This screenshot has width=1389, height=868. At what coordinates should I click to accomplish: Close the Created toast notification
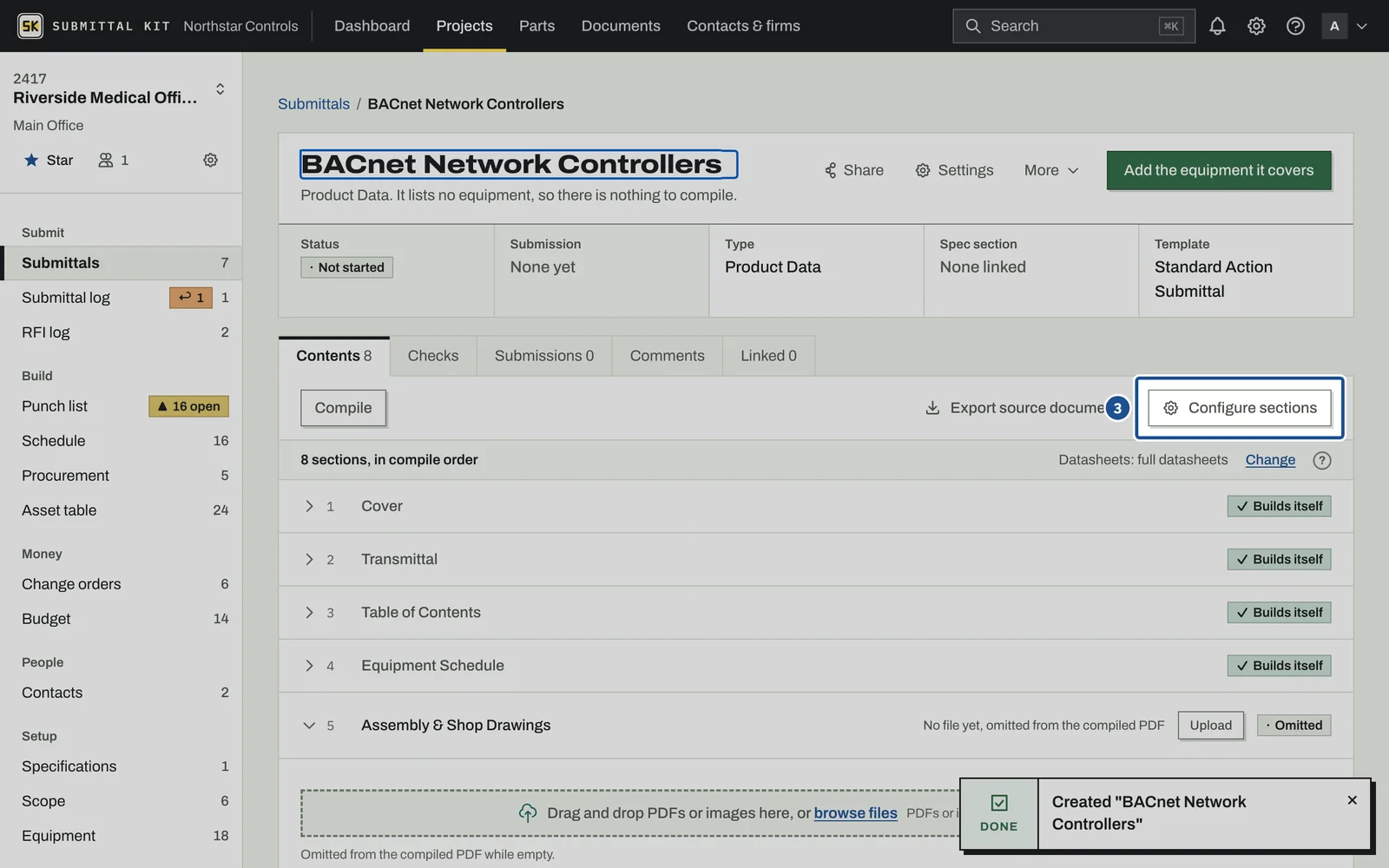click(x=1352, y=800)
